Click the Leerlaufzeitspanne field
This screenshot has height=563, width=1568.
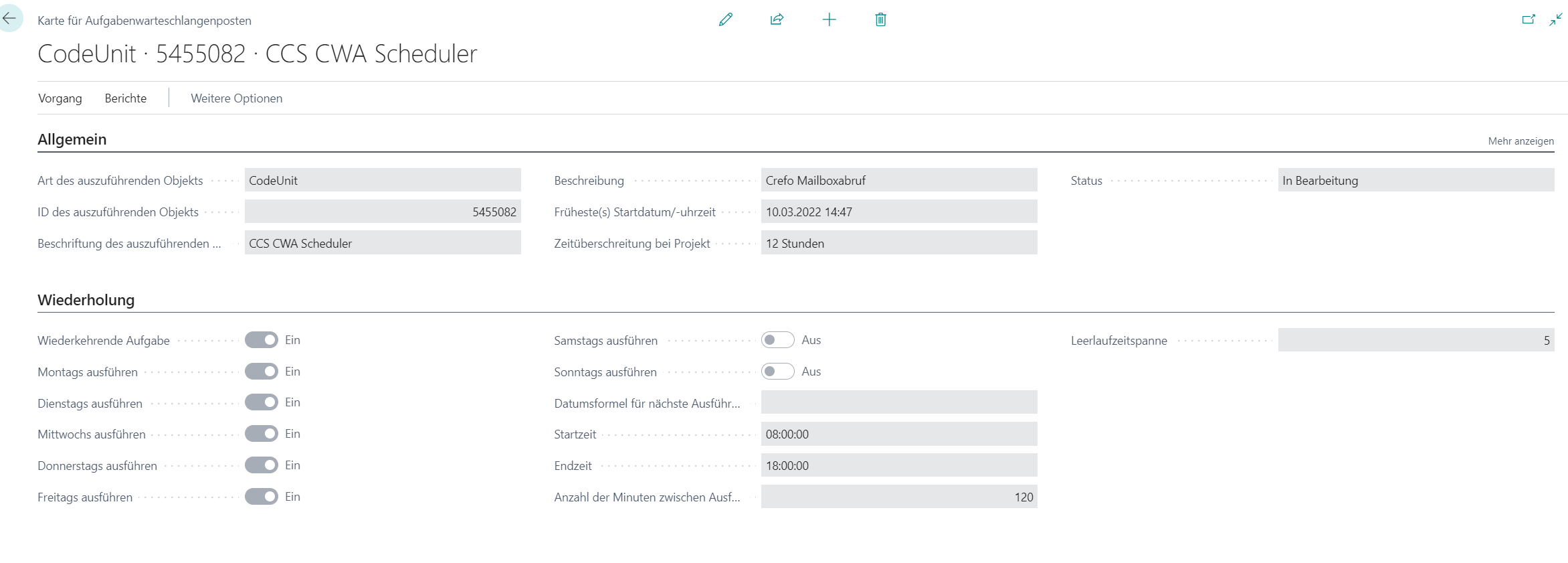pos(1415,340)
